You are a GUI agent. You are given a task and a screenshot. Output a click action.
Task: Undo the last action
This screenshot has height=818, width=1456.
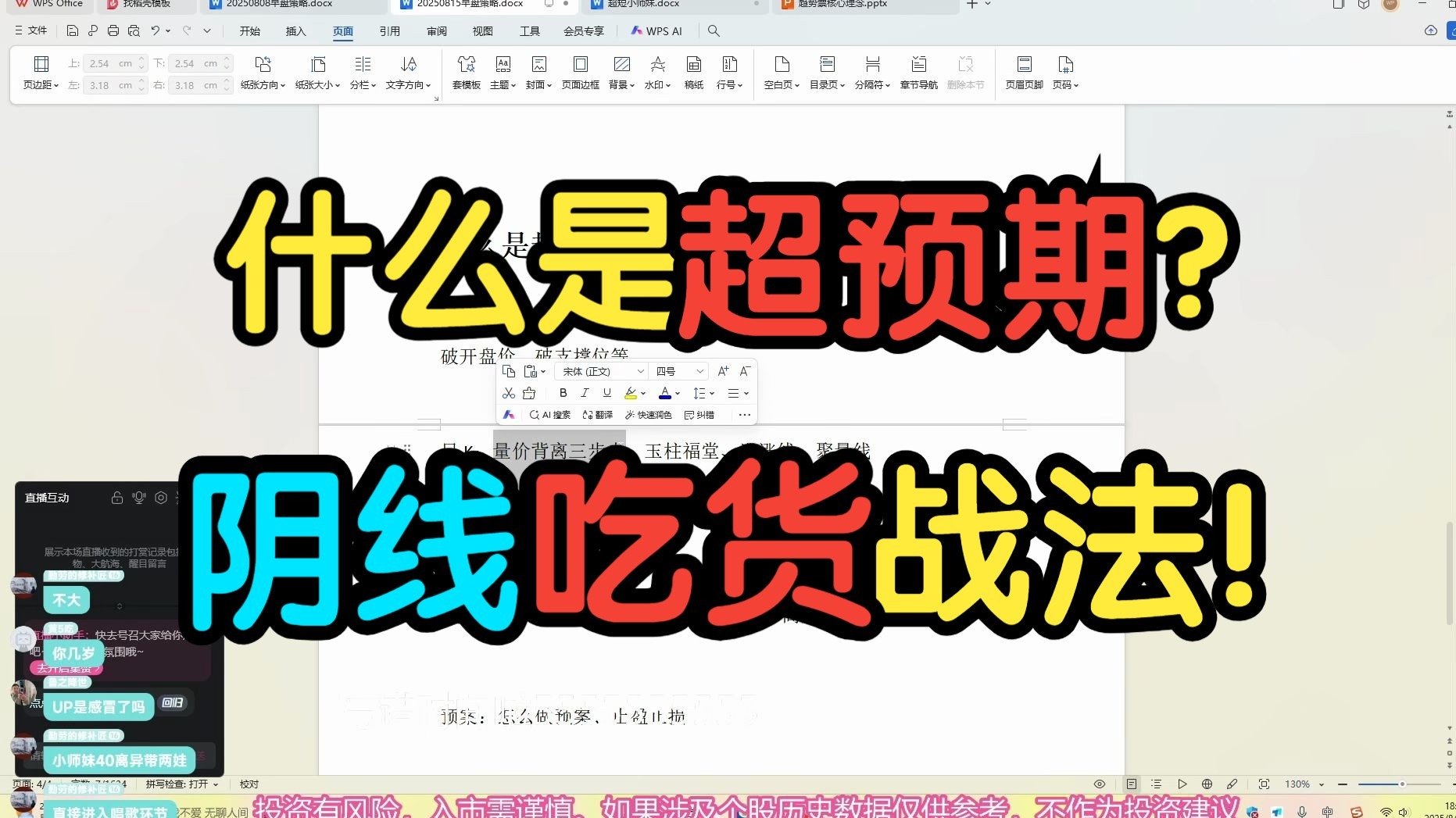coord(156,31)
